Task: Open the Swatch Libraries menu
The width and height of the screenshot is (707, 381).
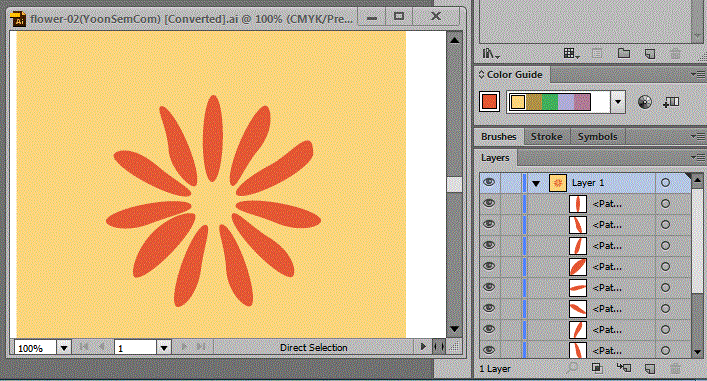Action: 491,54
